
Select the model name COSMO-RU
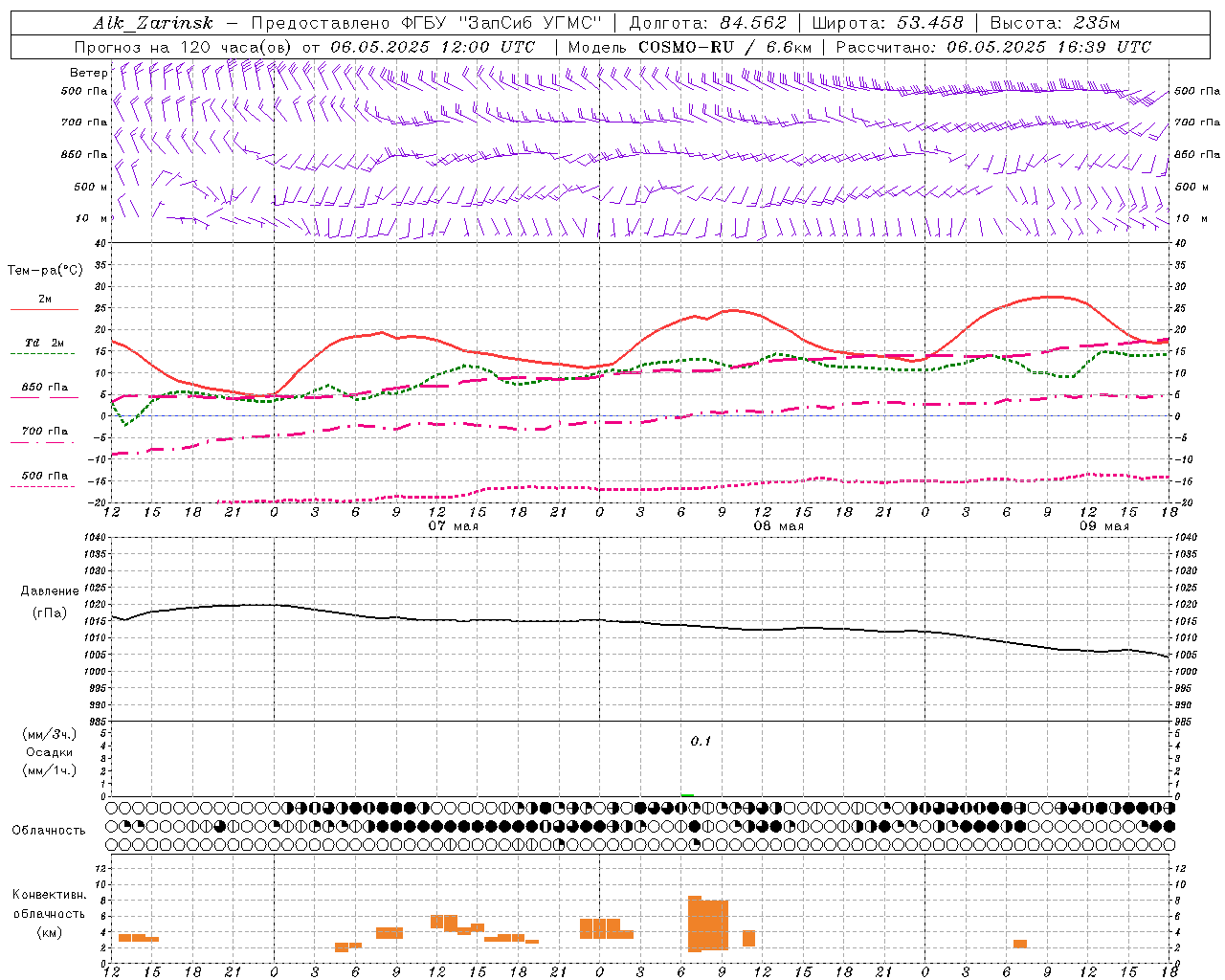[x=685, y=47]
